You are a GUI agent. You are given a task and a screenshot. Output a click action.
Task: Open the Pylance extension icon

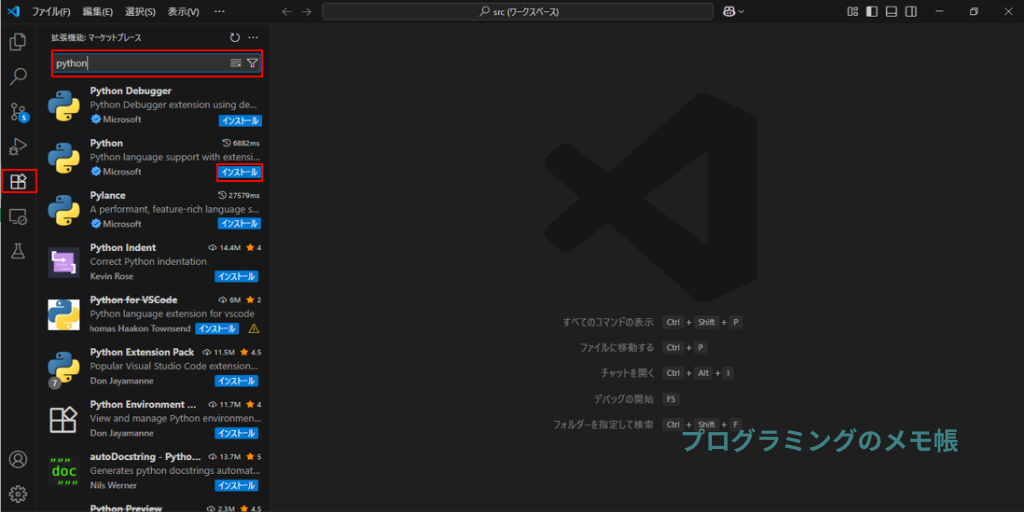pyautogui.click(x=64, y=210)
